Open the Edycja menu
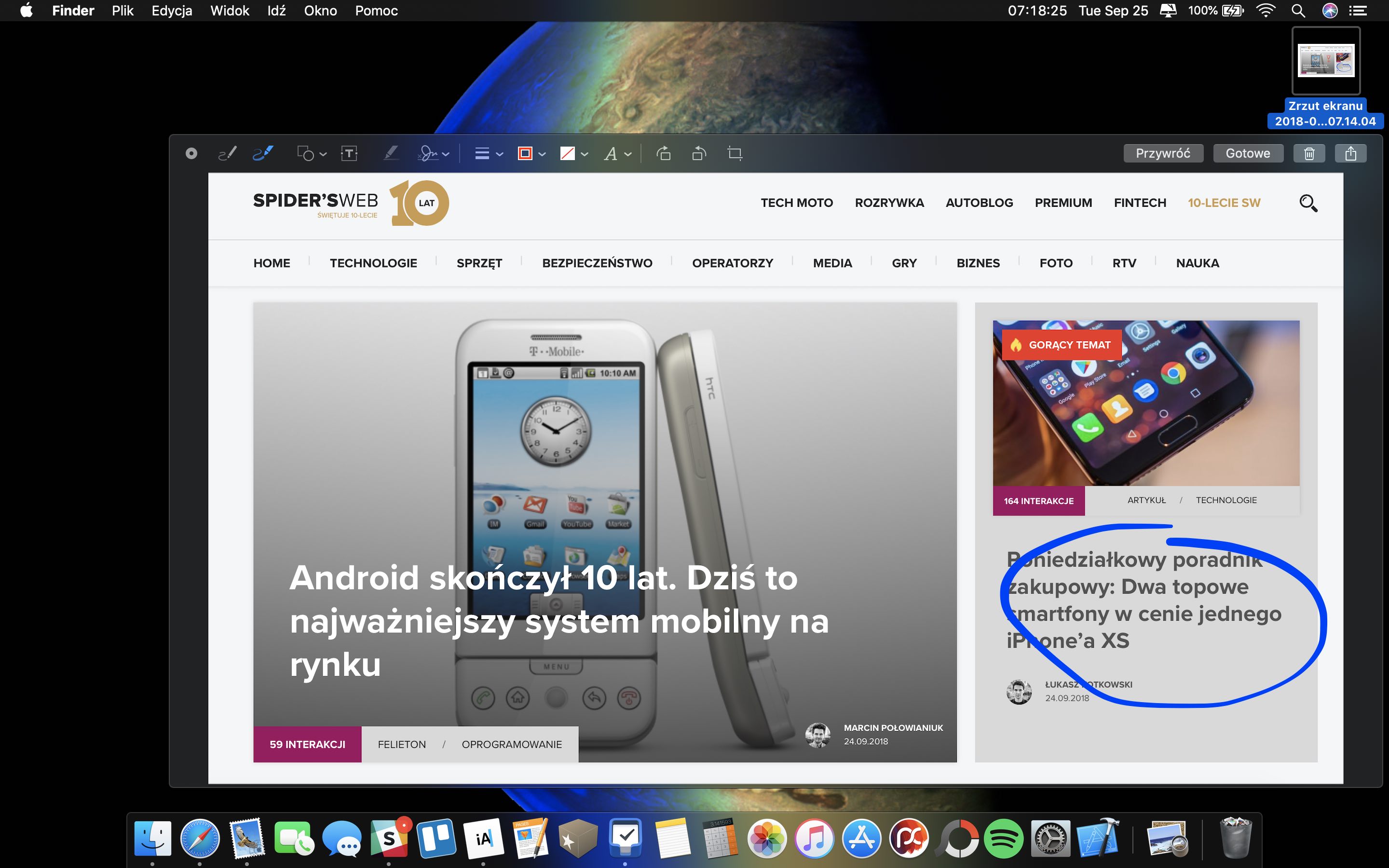The image size is (1389, 868). (172, 10)
